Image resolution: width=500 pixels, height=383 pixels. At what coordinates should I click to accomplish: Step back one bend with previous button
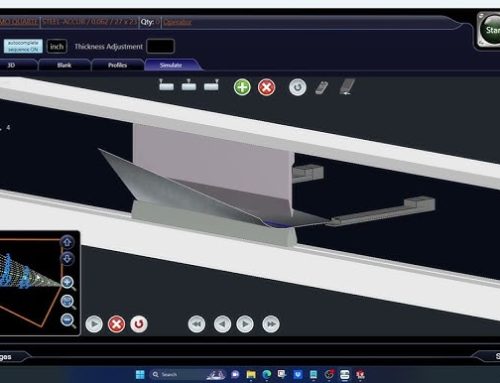[x=222, y=324]
